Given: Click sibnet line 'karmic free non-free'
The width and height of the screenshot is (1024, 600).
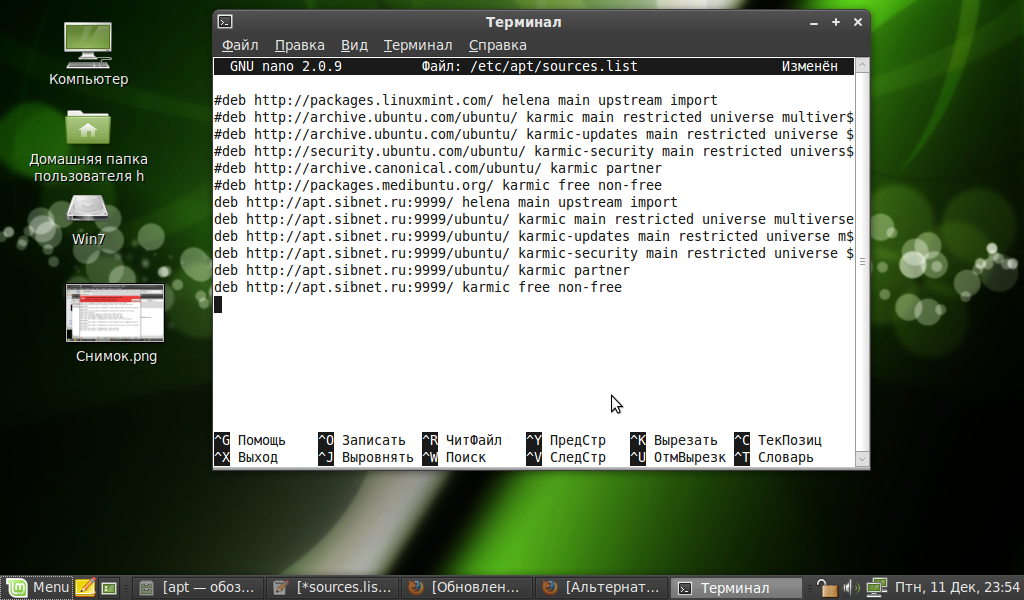Looking at the screenshot, I should tap(418, 287).
